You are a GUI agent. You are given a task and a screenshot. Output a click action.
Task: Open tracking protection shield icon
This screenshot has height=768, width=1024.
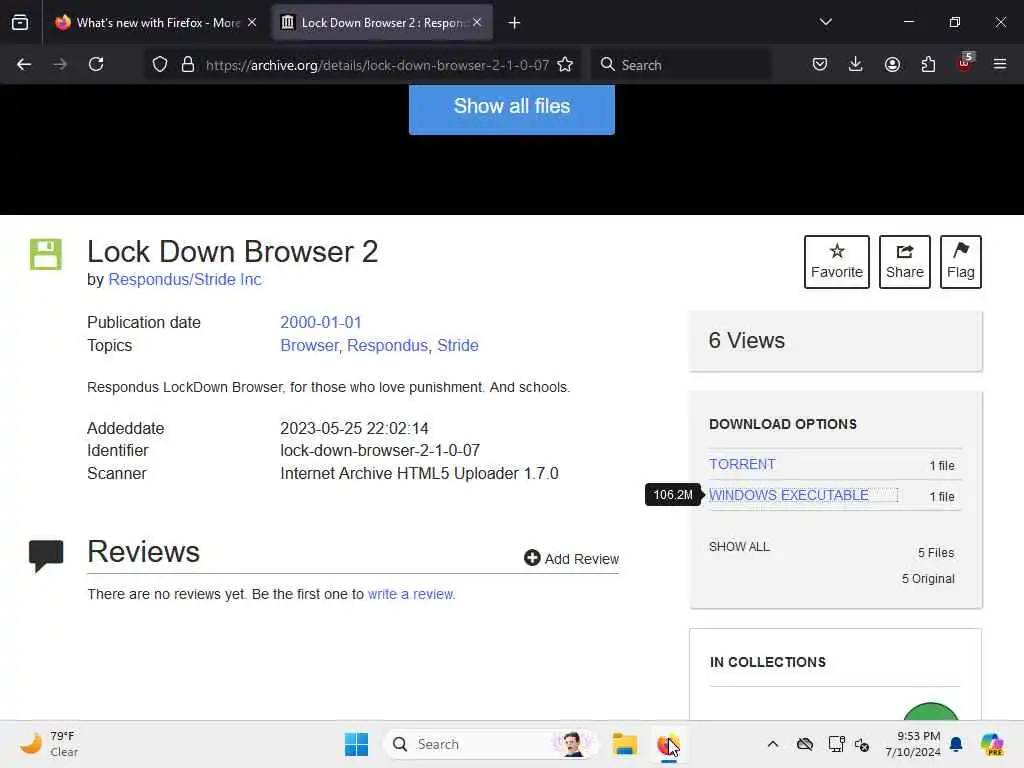160,65
